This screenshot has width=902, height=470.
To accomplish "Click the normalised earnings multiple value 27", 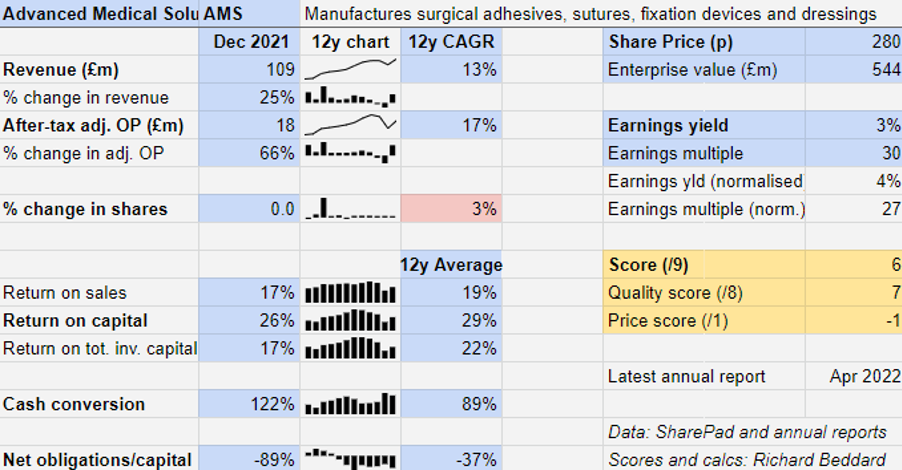I will click(x=854, y=209).
